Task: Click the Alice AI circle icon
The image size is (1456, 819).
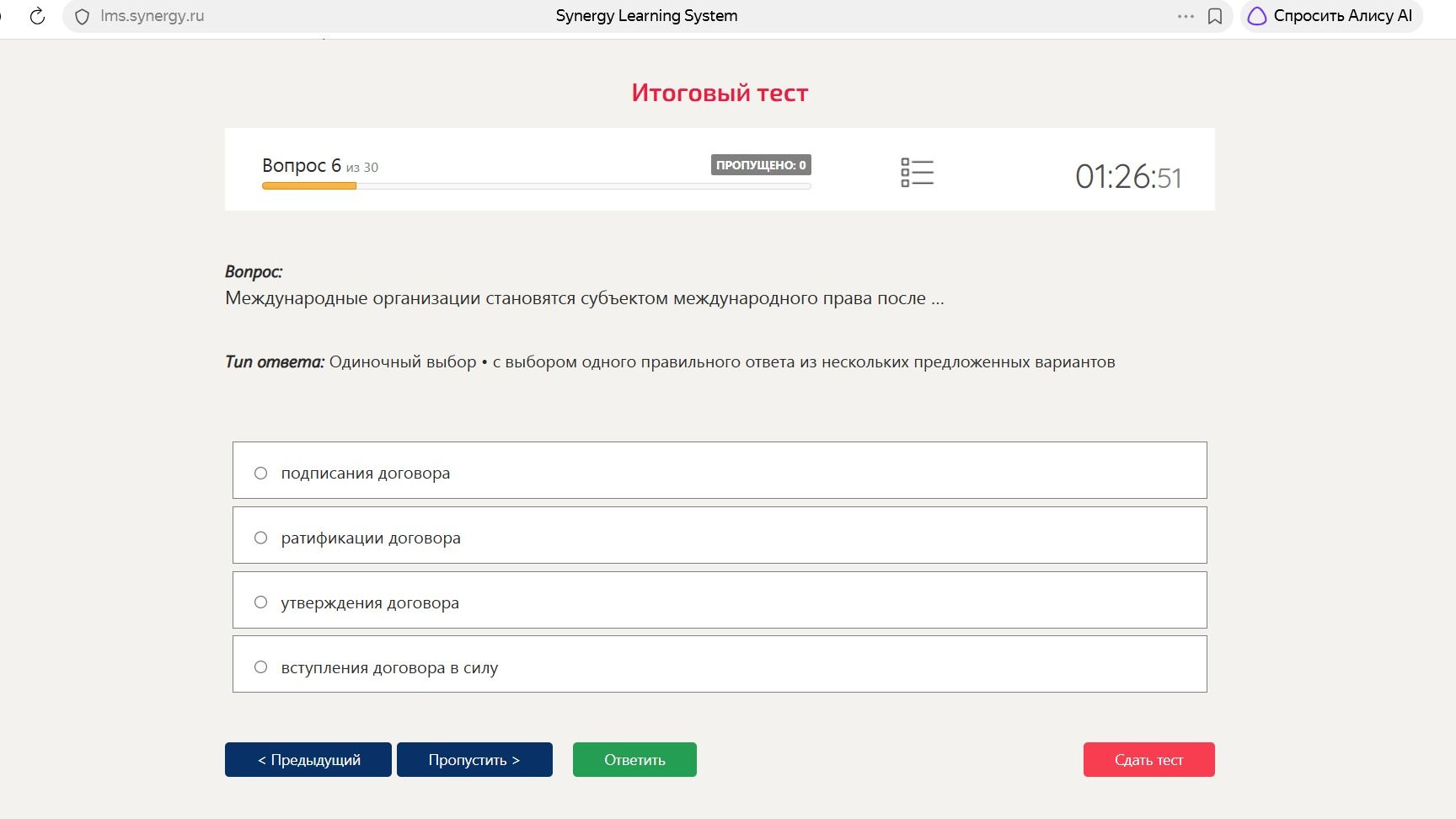Action: (x=1256, y=16)
